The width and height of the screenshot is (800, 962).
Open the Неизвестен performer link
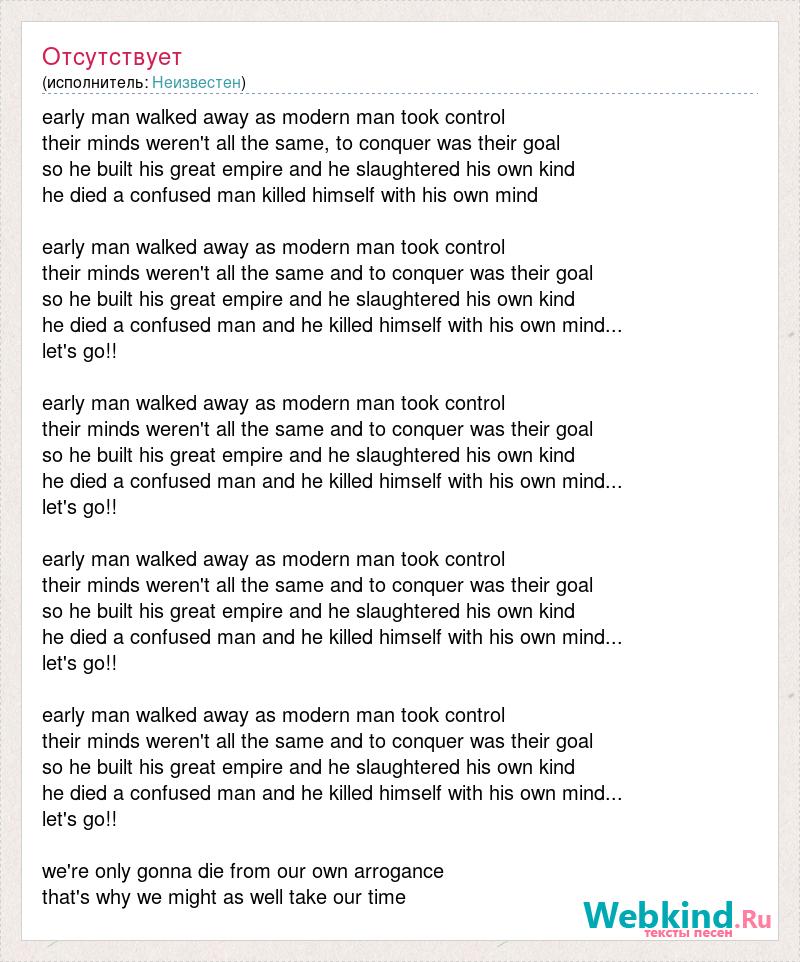click(x=196, y=82)
